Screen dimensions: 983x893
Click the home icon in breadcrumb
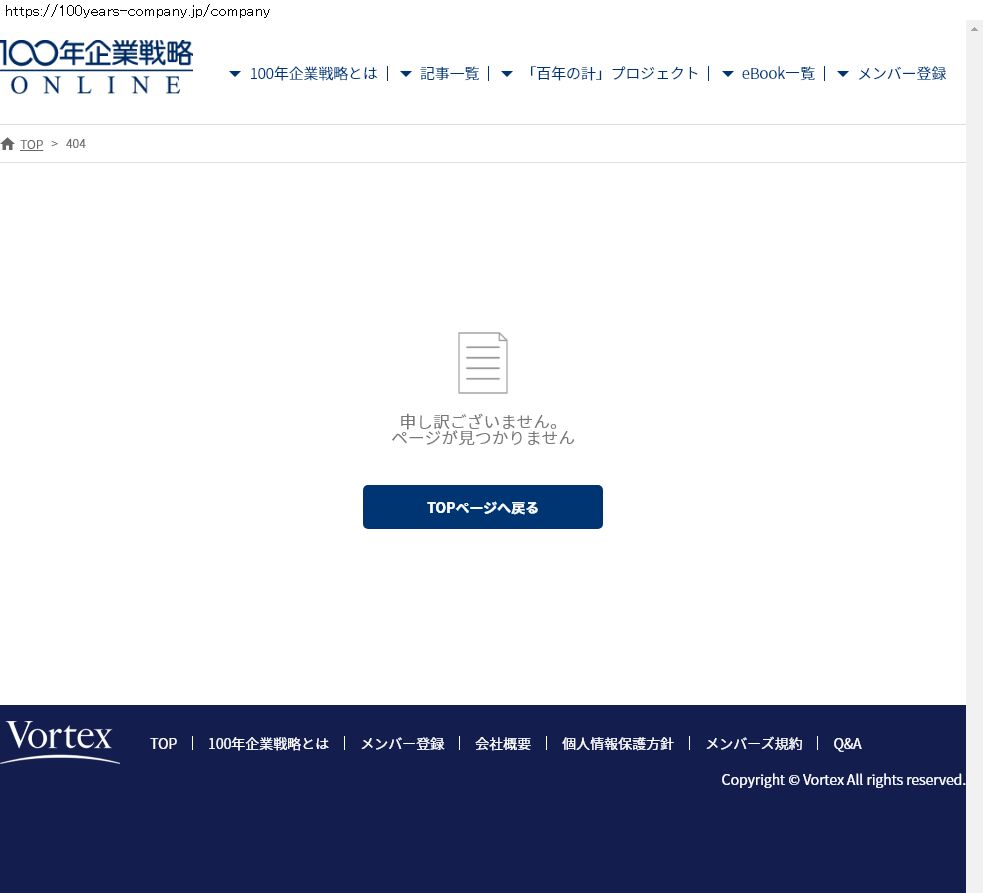8,144
